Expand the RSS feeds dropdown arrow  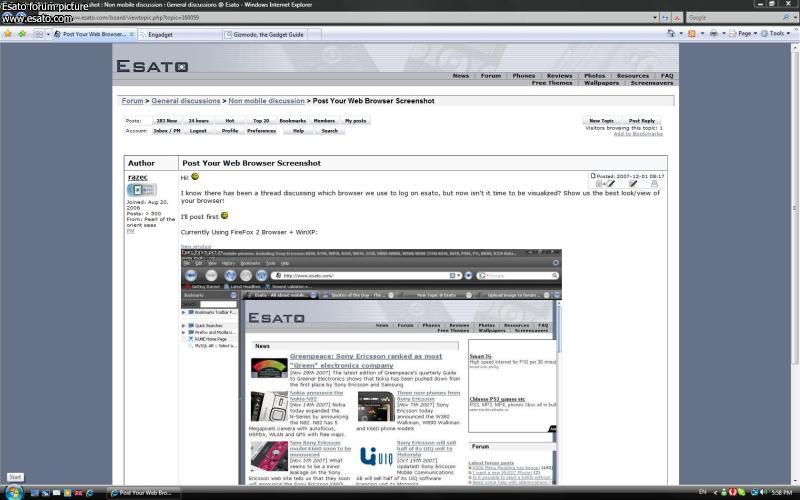(x=702, y=34)
